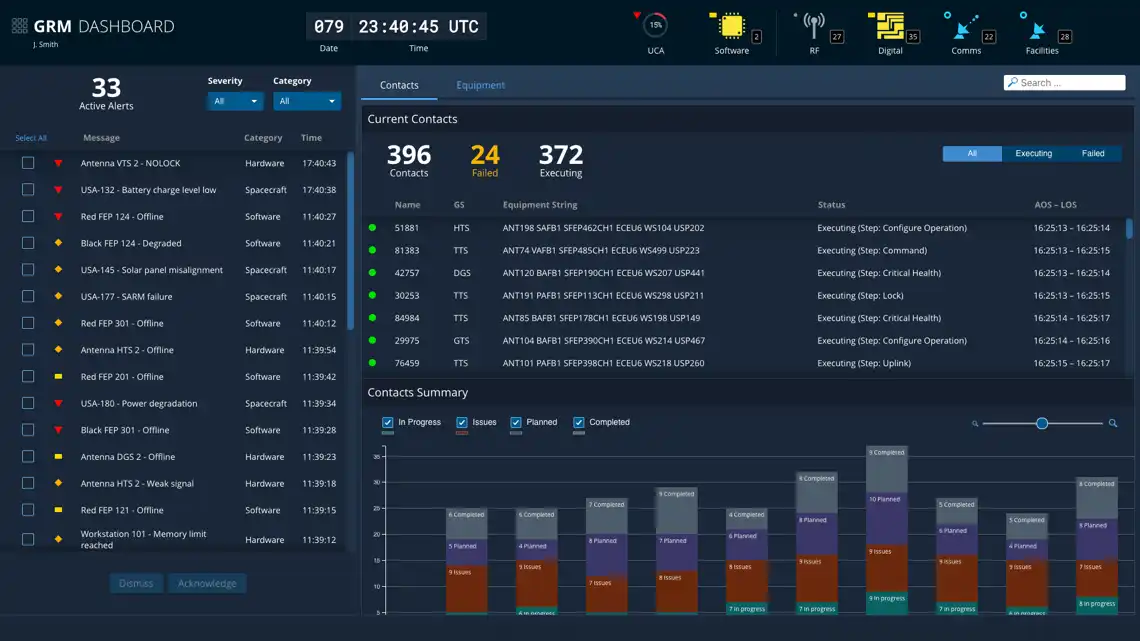Viewport: 1140px width, 641px height.
Task: Click green status dot for contact 29975
Action: coord(372,340)
